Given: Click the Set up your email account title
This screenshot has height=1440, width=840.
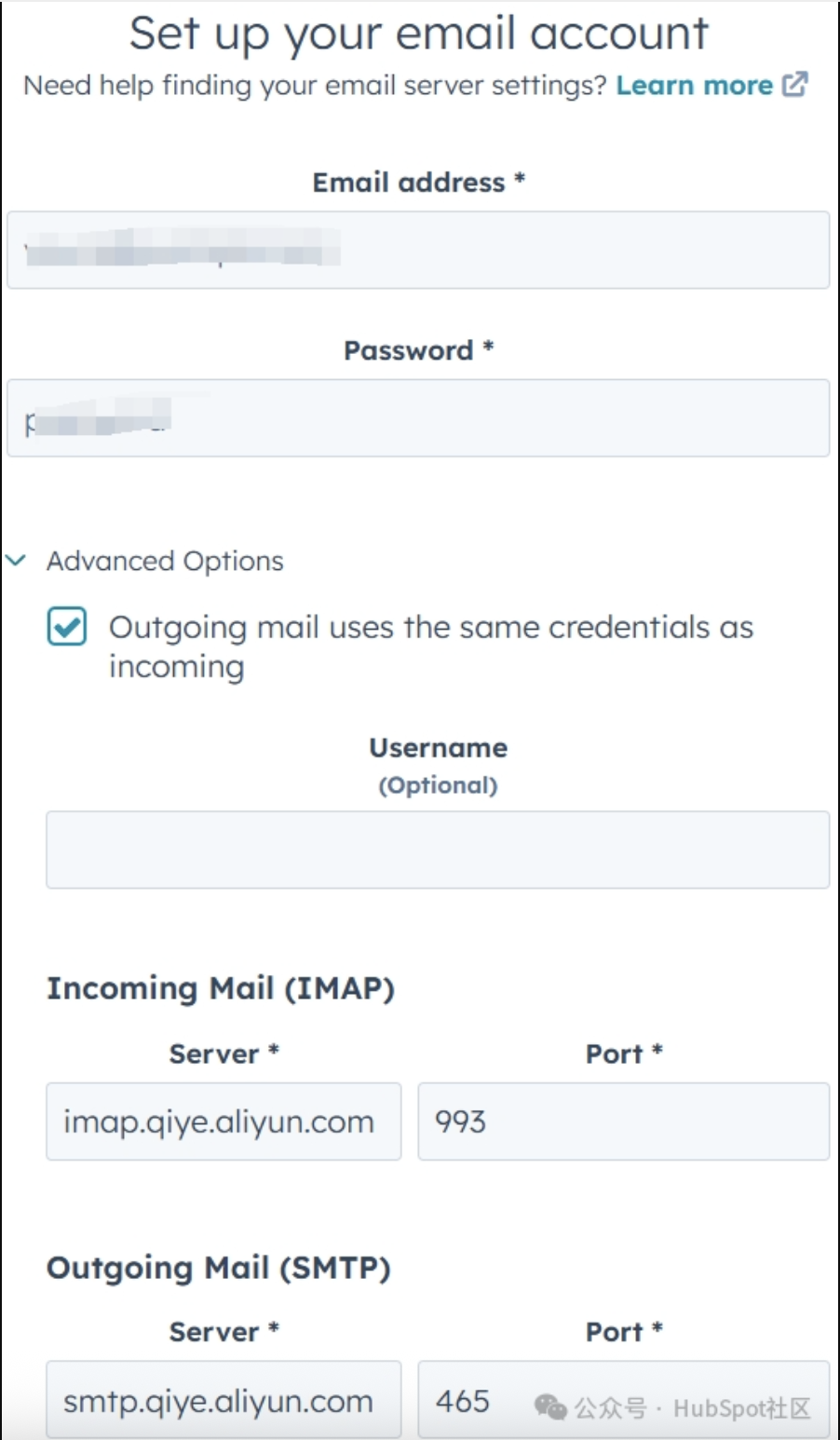Looking at the screenshot, I should (x=419, y=34).
